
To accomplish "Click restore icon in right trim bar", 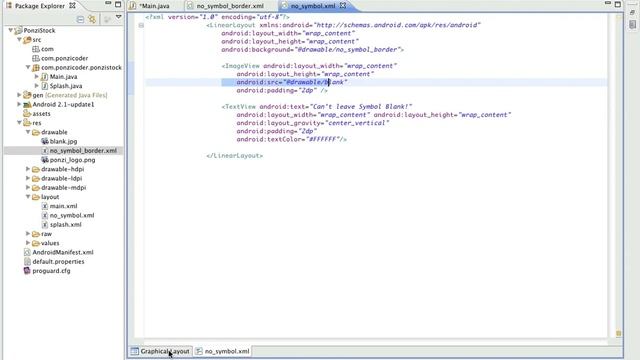I will tap(632, 13).
